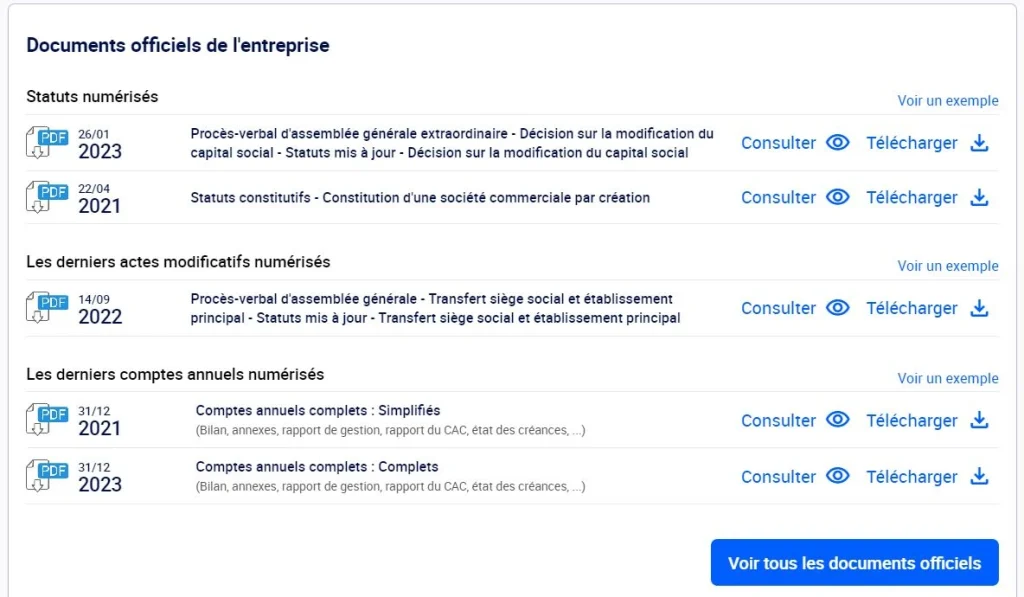Télécharger the procès-verbal d'assemblée générale extraordinaire
This screenshot has width=1024, height=597.
(912, 142)
